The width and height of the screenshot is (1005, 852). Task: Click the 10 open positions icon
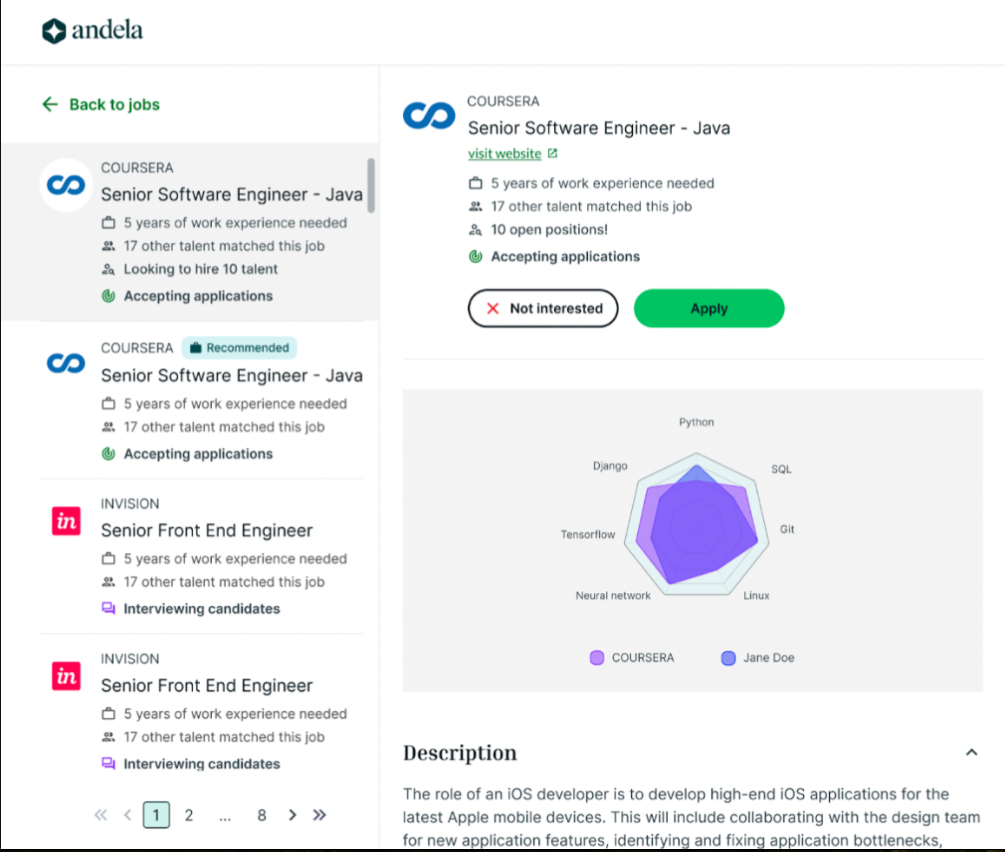point(475,230)
